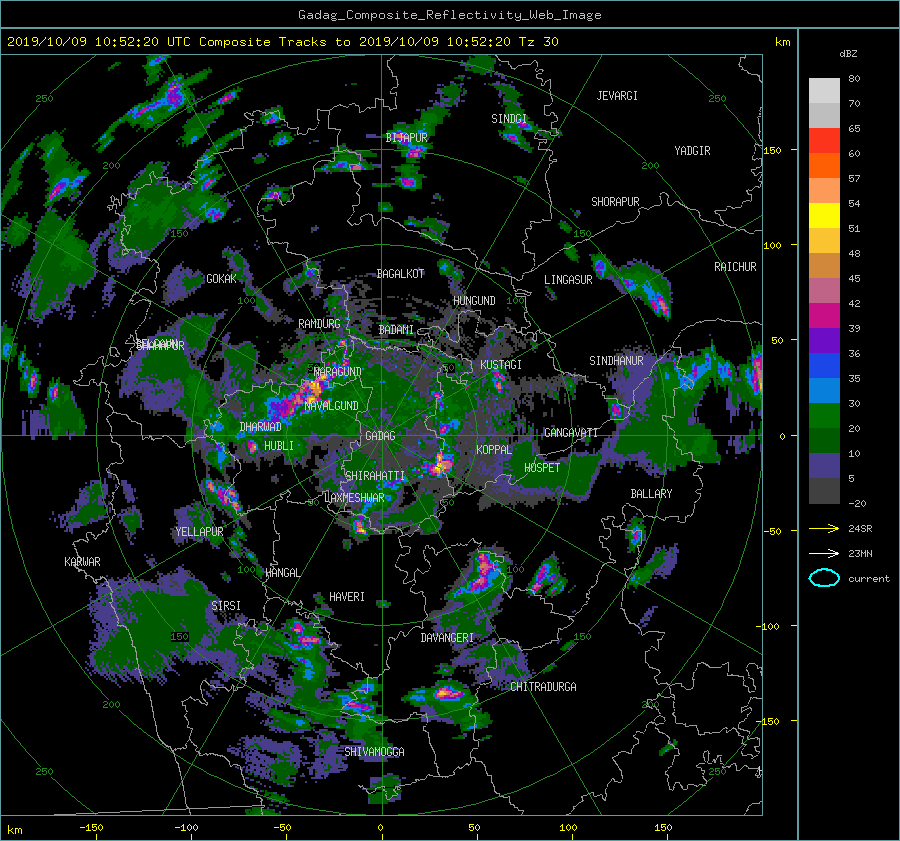Click the red 65 dBZ color swatch
Image resolution: width=900 pixels, height=841 pixels.
click(x=824, y=140)
